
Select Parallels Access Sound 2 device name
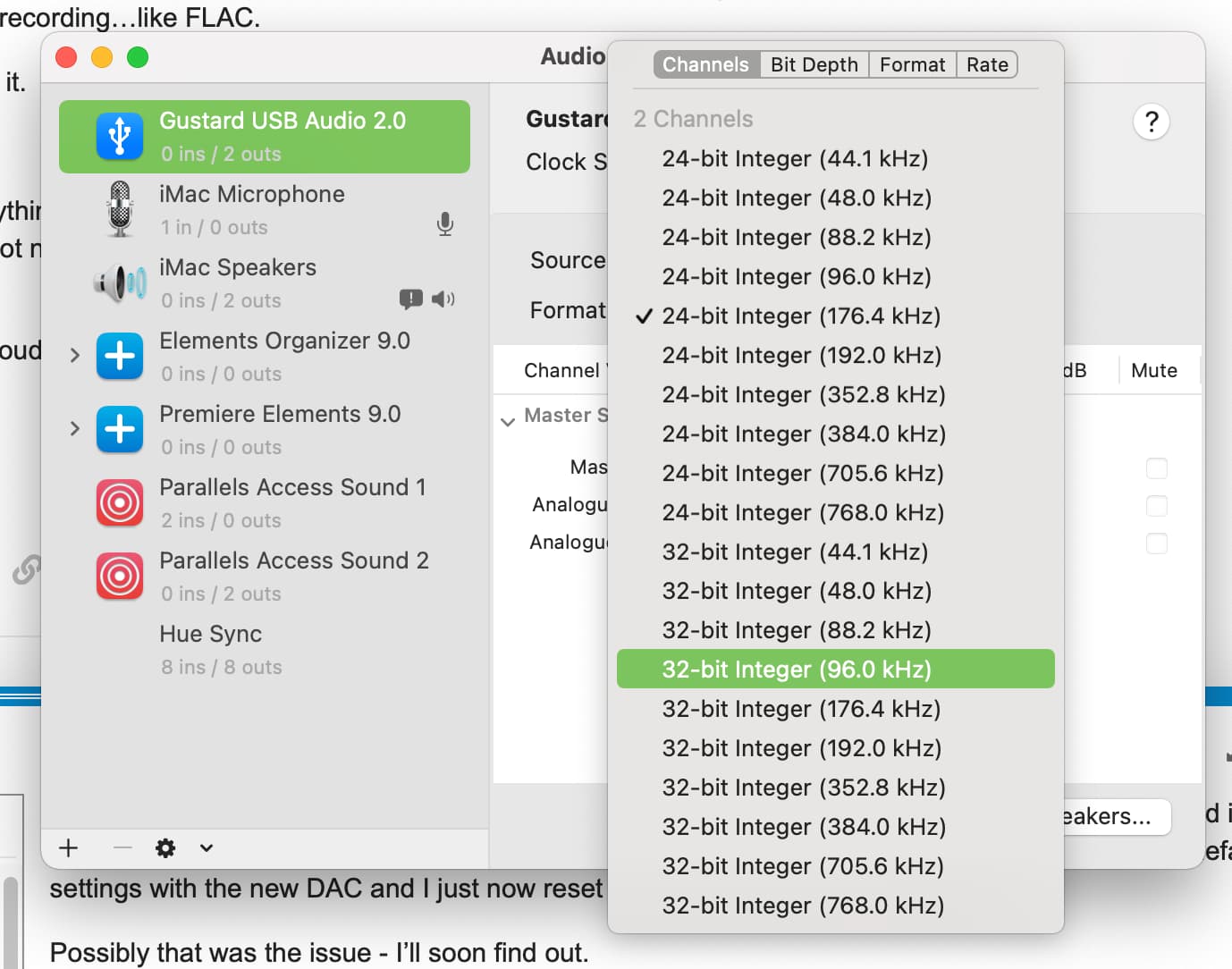[294, 560]
